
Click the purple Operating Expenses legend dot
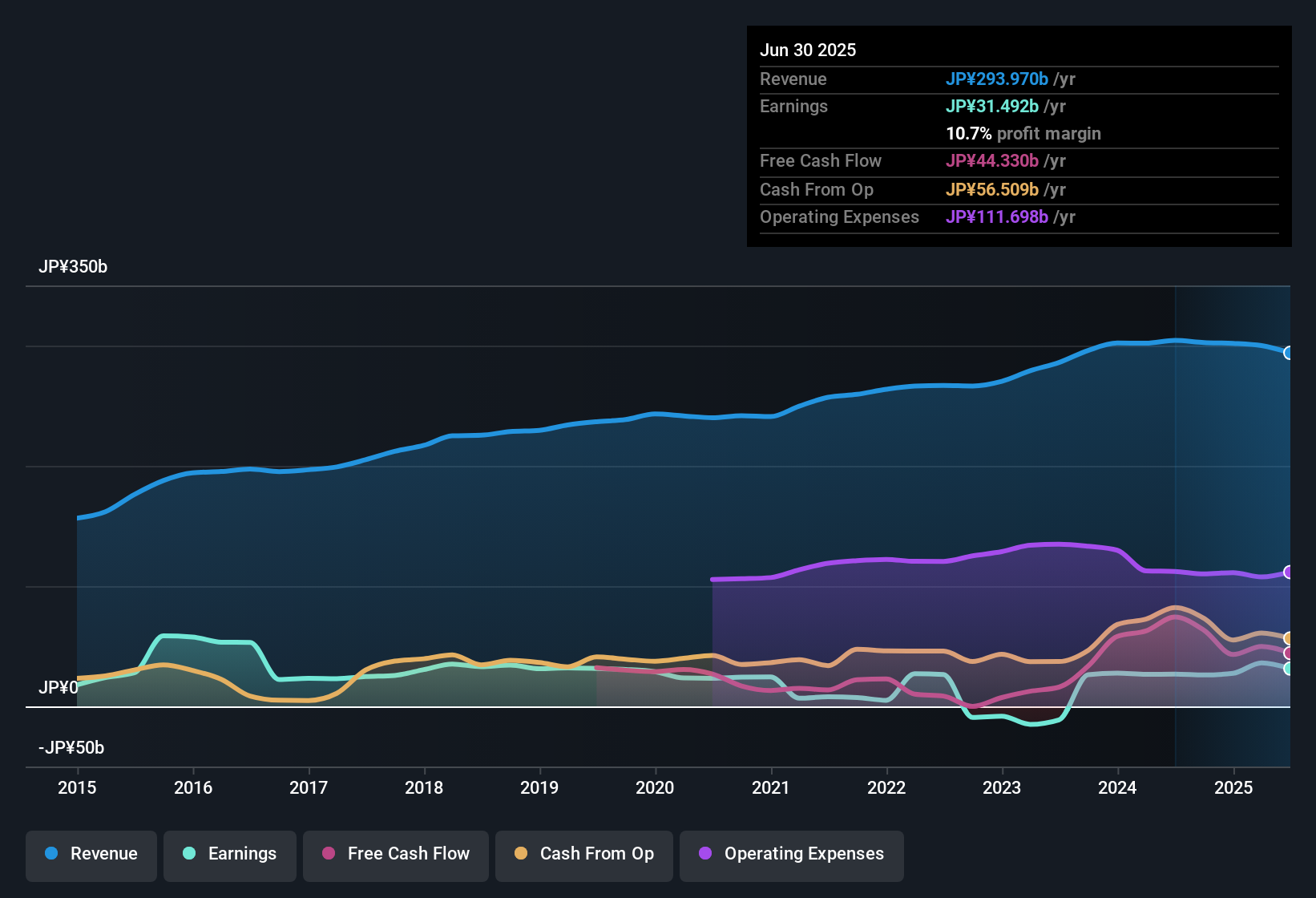[x=705, y=854]
